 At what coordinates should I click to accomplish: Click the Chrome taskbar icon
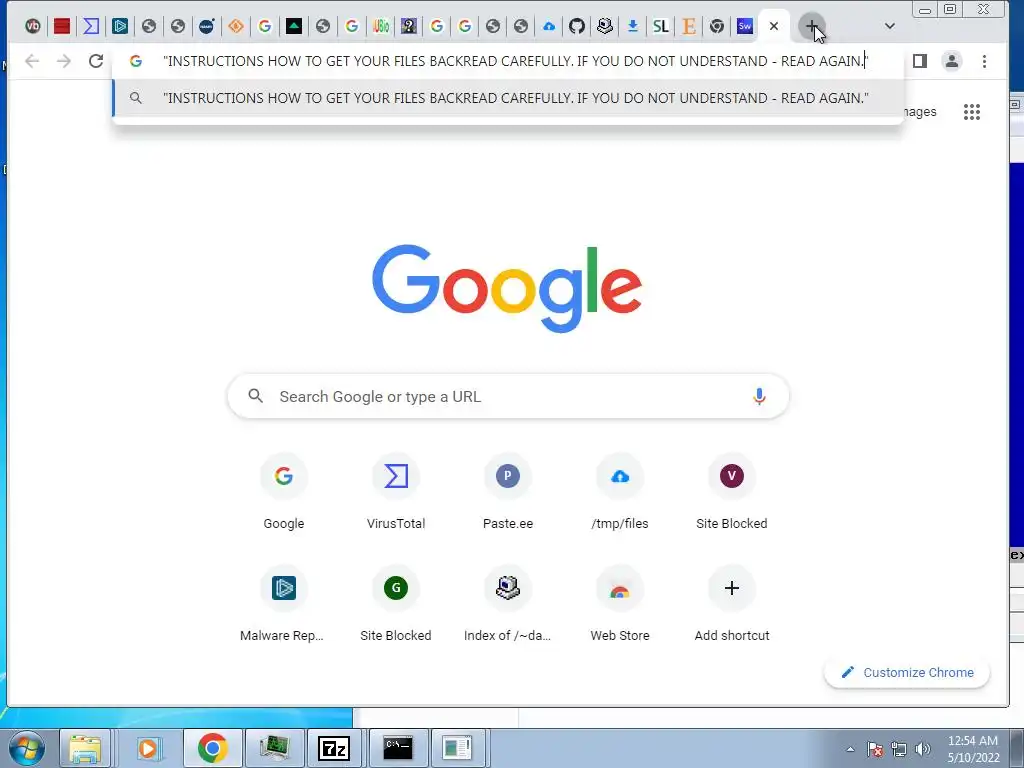point(212,748)
